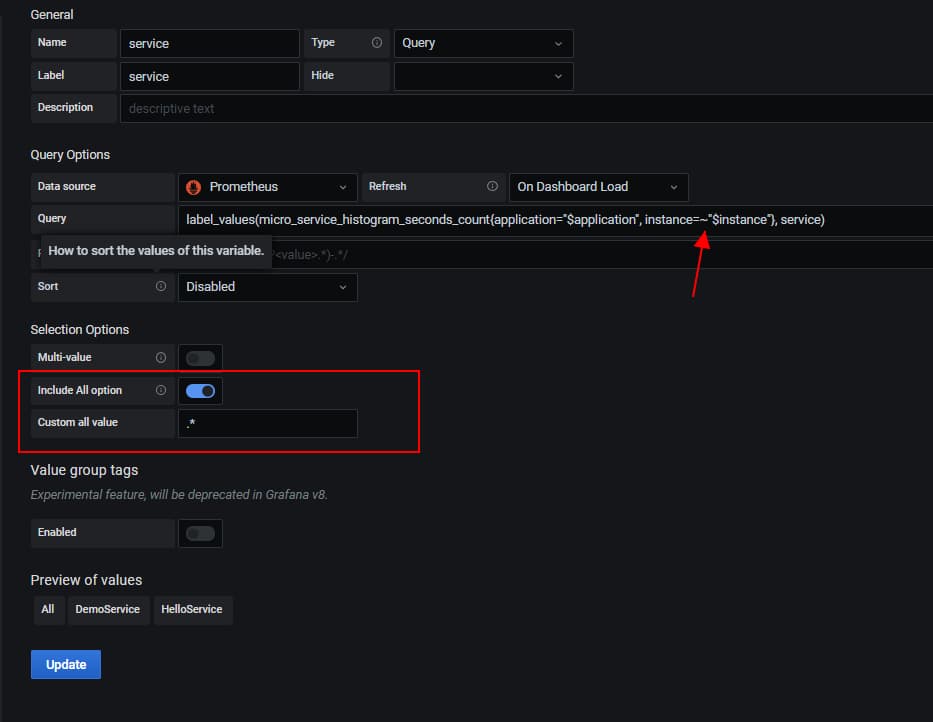Click the Prometheus flame logo icon
The width and height of the screenshot is (933, 722).
point(194,187)
